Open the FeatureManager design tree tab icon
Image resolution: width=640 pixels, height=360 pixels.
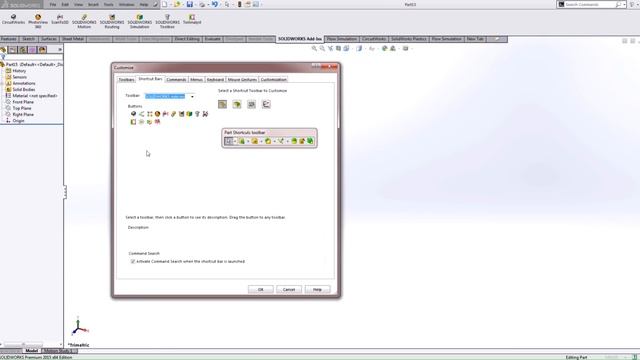(3, 50)
